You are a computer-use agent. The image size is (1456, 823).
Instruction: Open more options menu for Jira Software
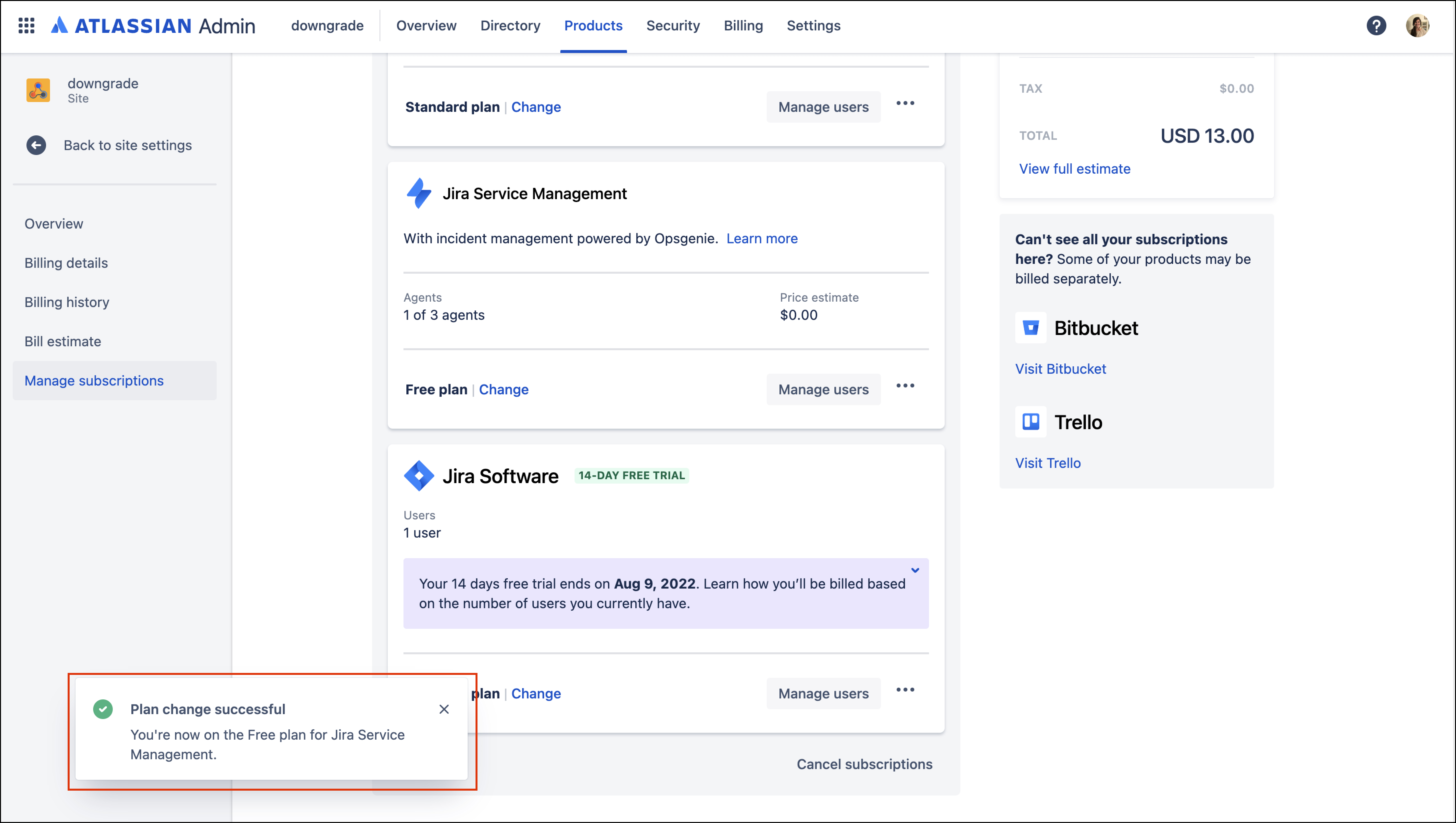pos(905,690)
